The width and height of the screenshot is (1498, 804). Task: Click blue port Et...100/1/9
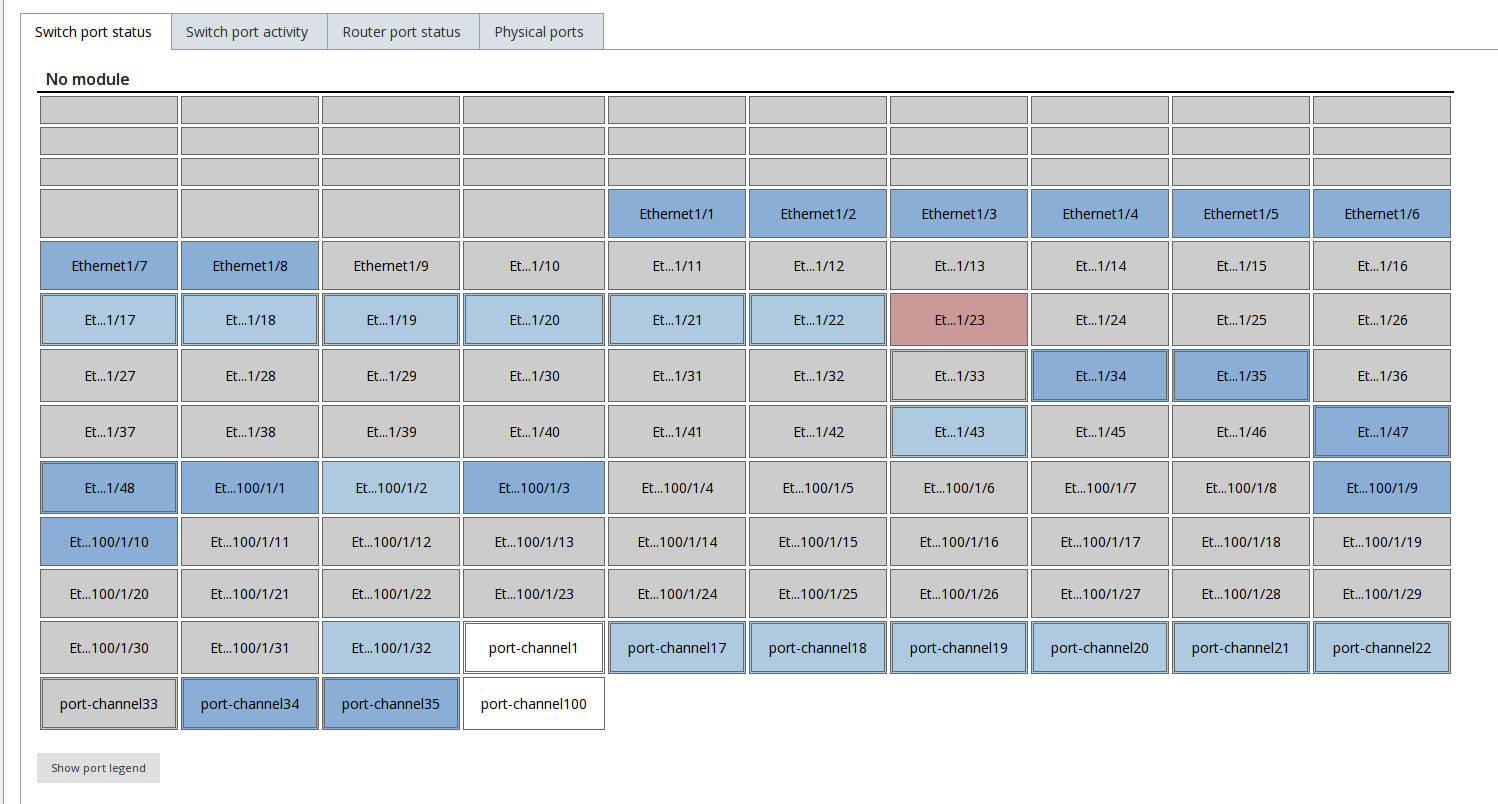1382,488
